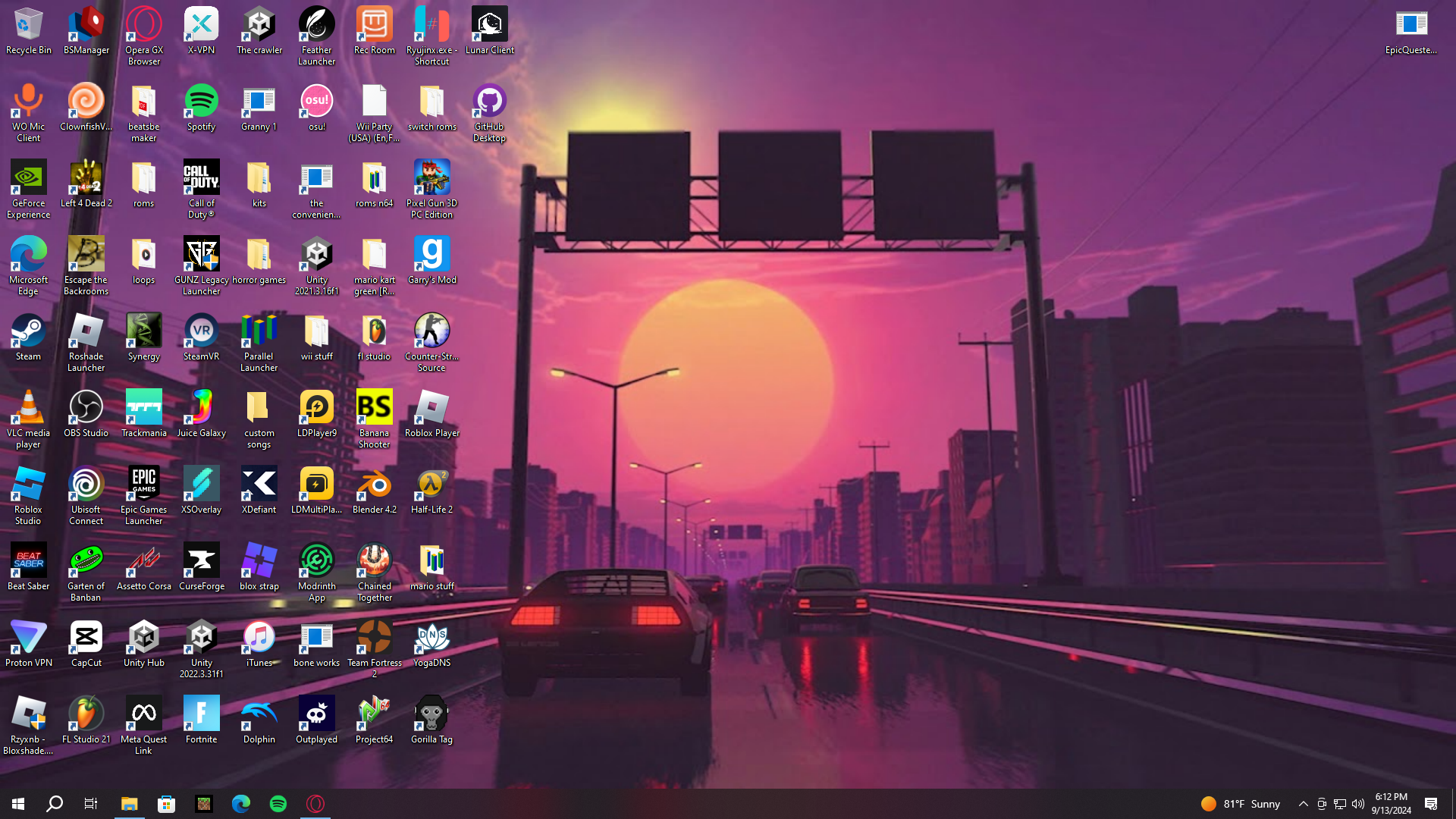Select the Opera GX Browser desktop icon
Viewport: 1456px width, 819px height.
click(x=144, y=36)
